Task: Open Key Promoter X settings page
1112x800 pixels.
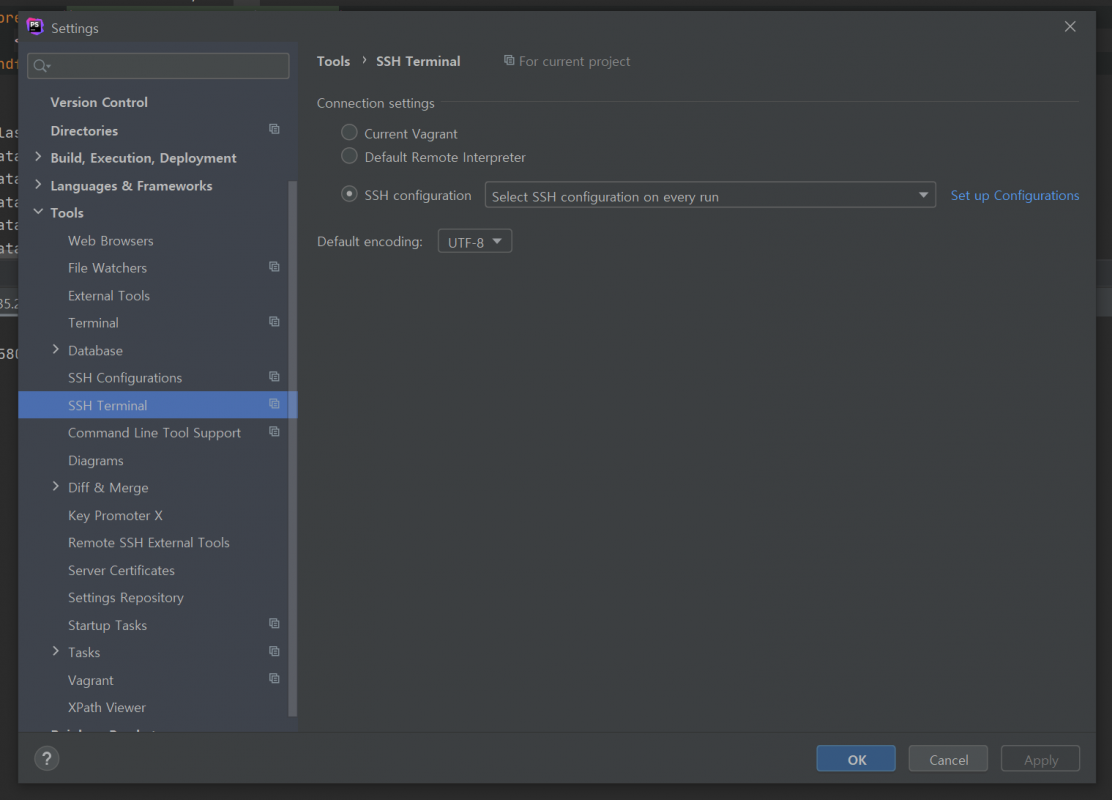Action: point(115,516)
